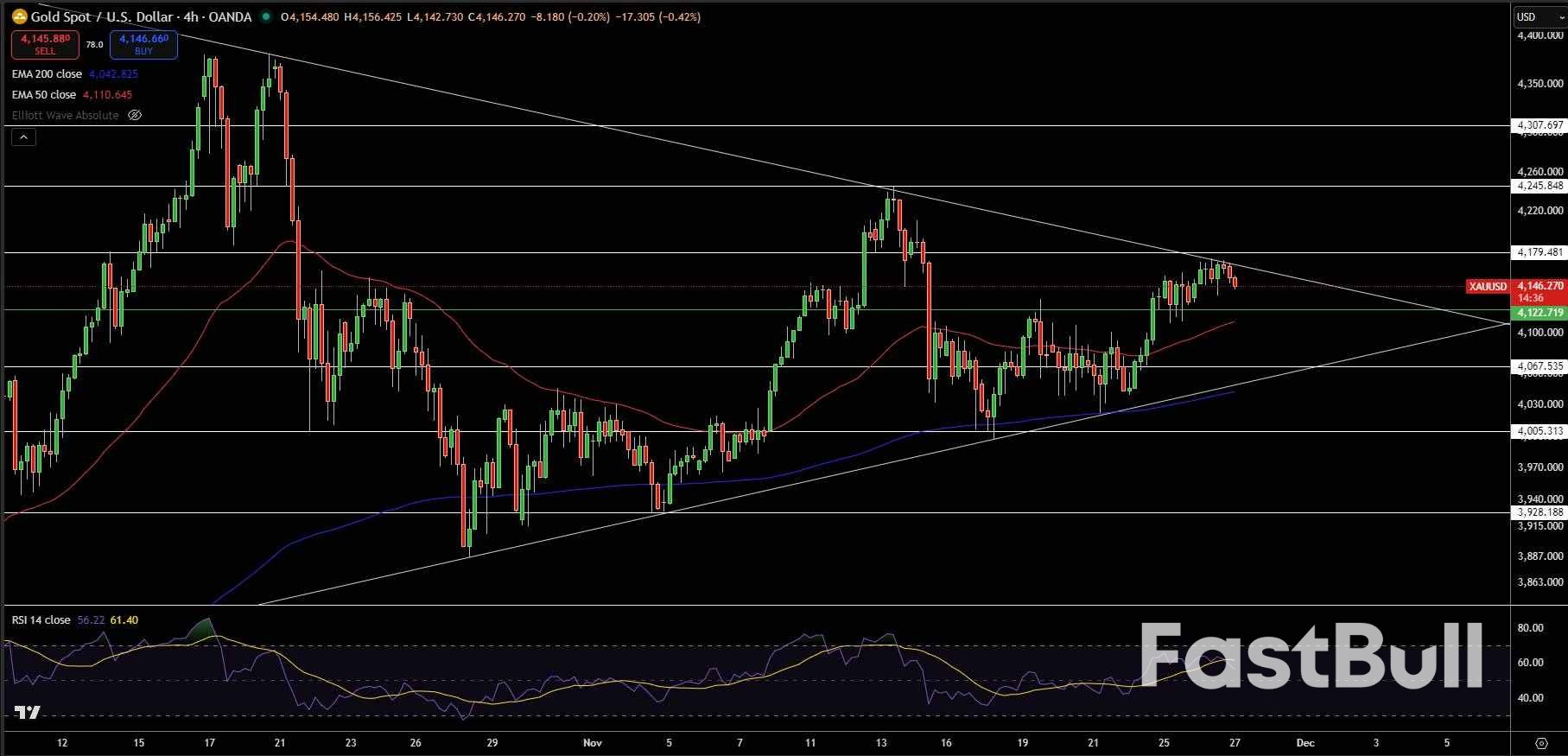Click the green market status dot

click(x=265, y=16)
